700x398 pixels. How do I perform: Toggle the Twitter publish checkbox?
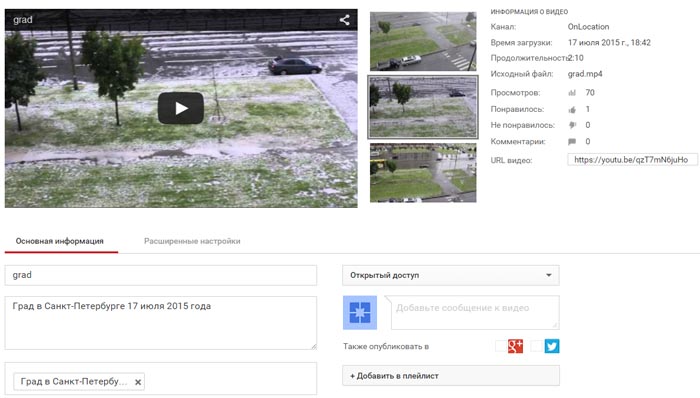pos(537,346)
